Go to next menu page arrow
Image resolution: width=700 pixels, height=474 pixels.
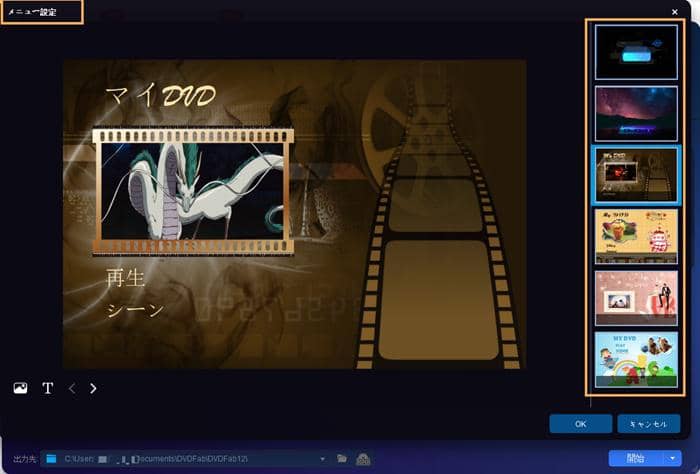[93, 388]
